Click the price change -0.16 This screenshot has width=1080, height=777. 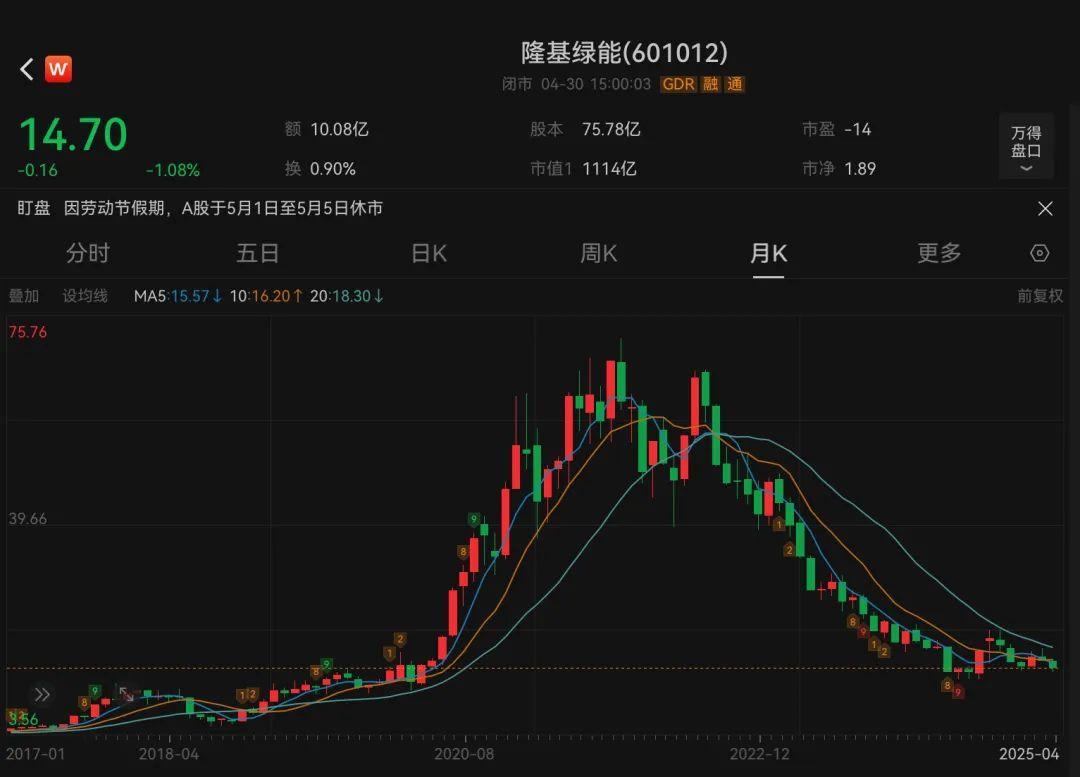pyautogui.click(x=38, y=170)
